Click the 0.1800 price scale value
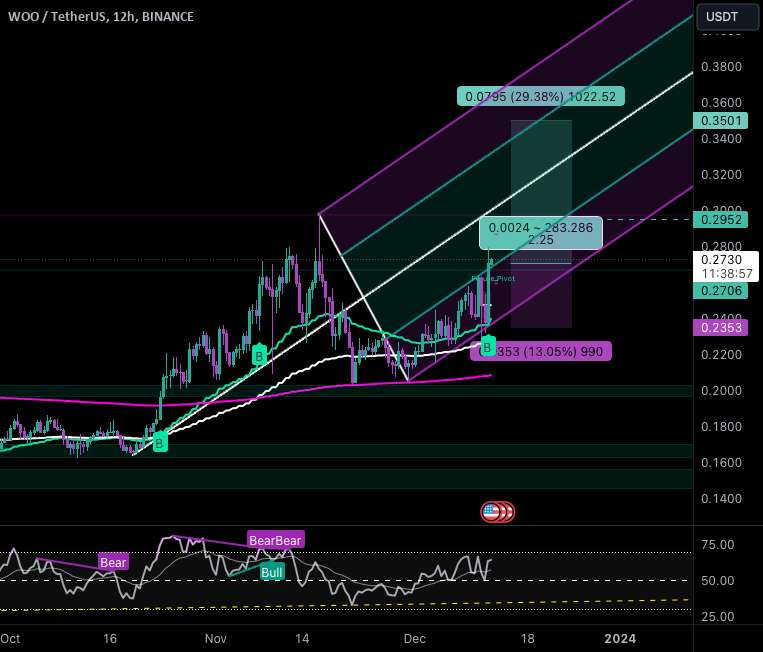This screenshot has width=763, height=652. click(x=721, y=426)
